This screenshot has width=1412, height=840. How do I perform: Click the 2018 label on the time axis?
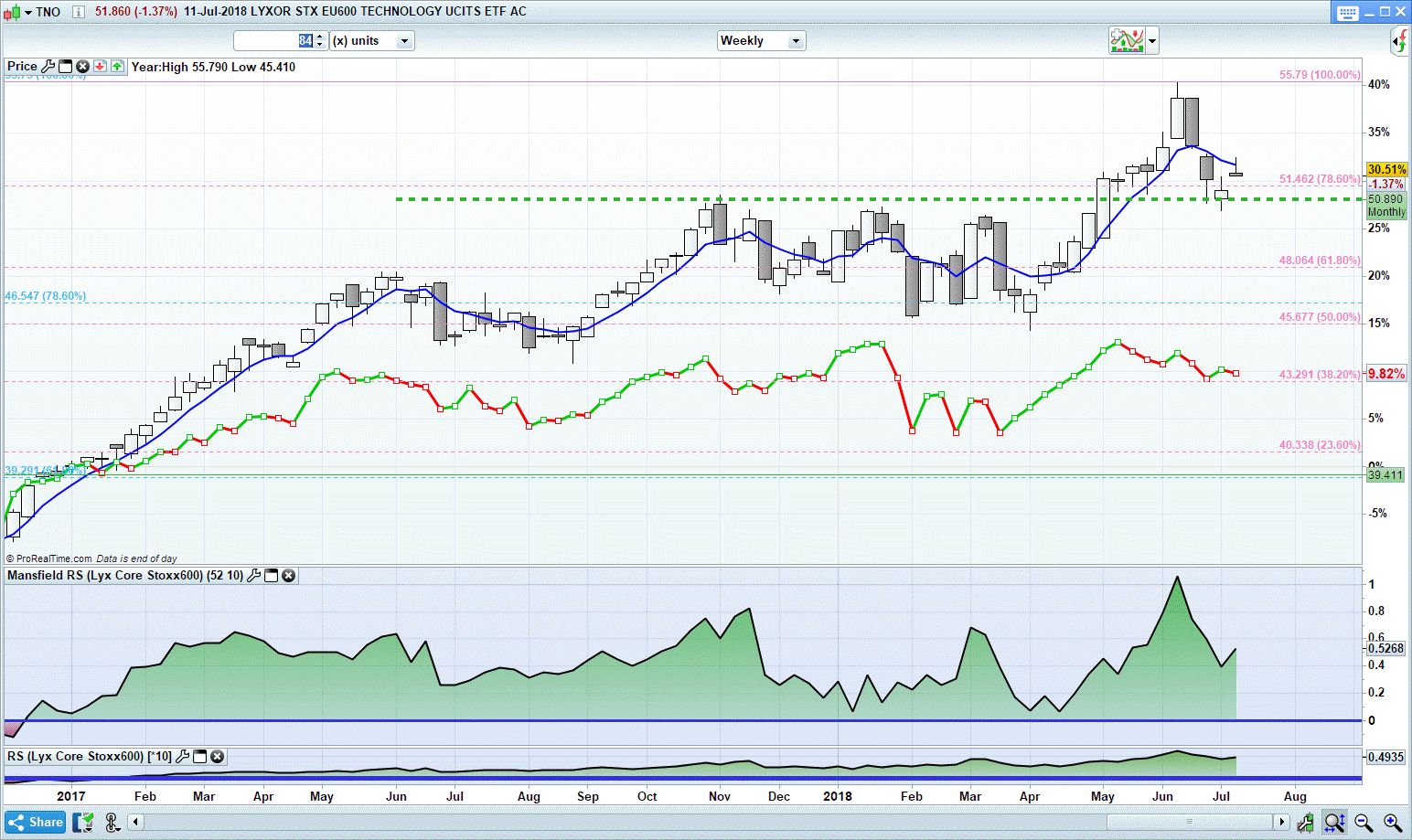837,796
